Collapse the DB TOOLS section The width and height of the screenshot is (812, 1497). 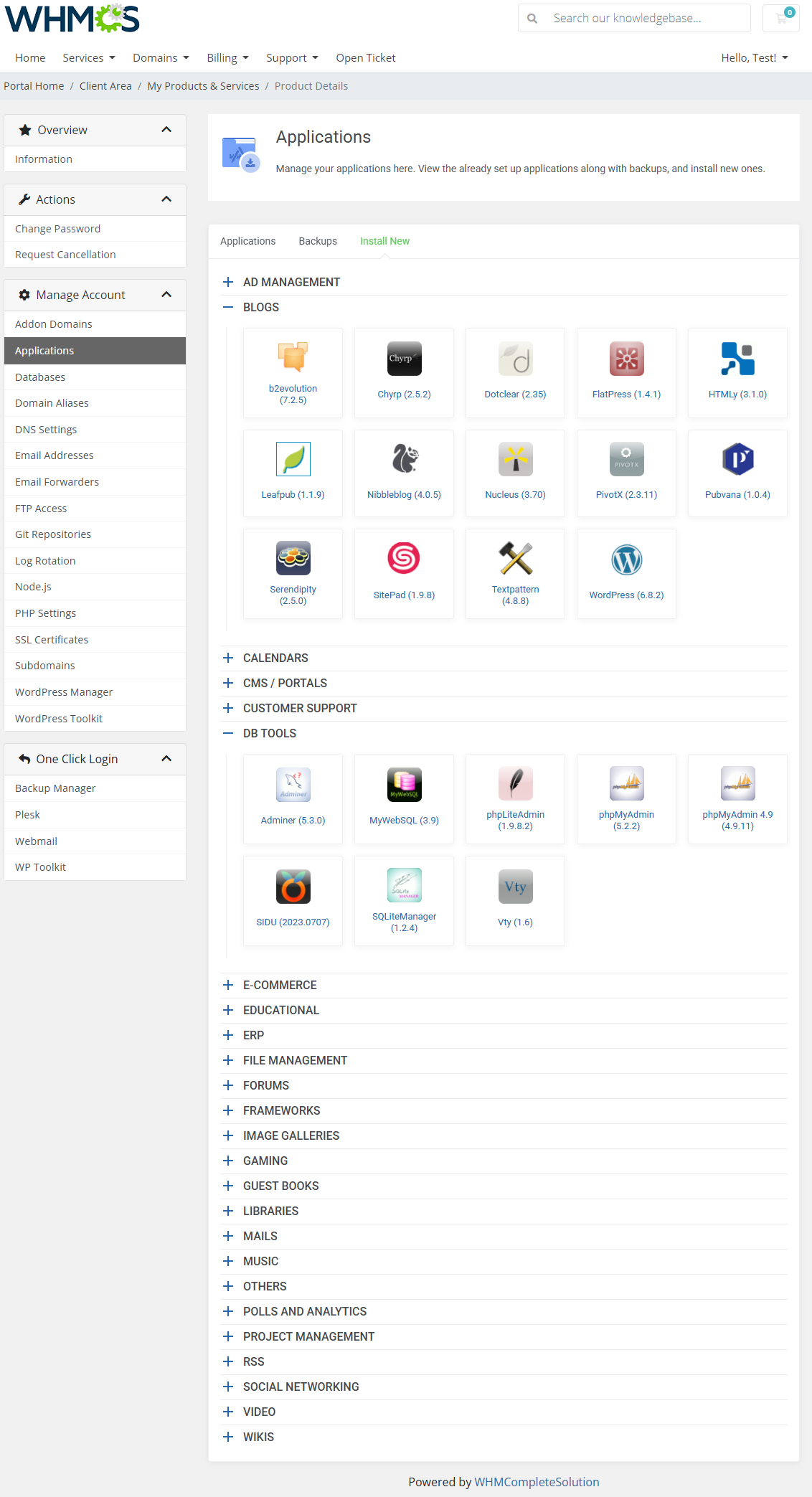228,733
